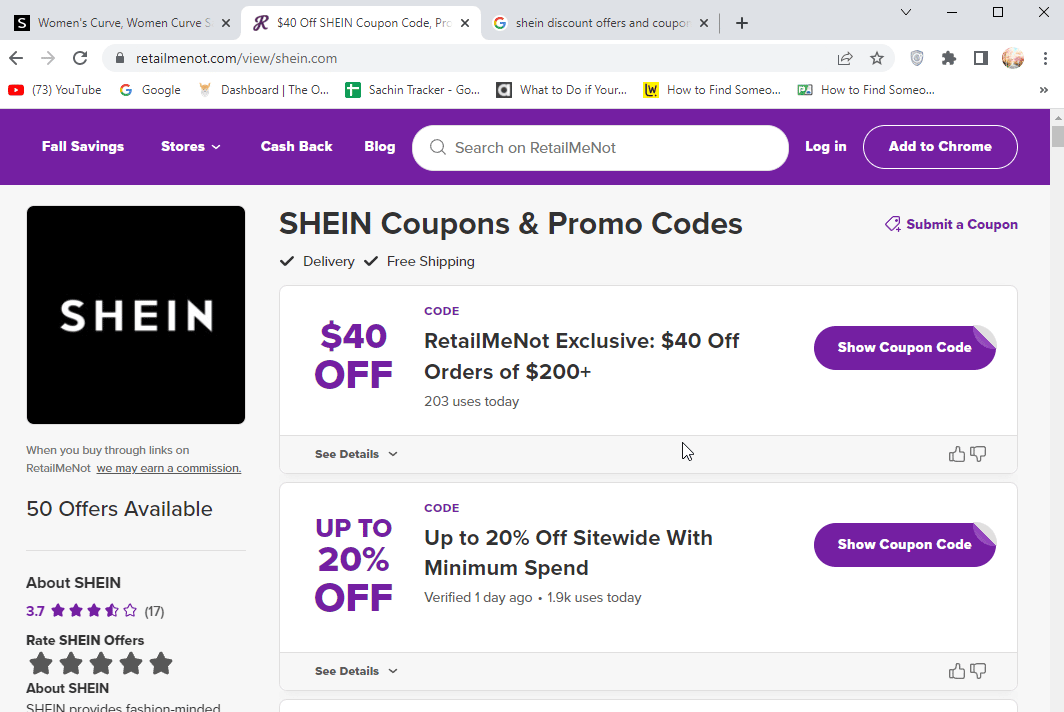Toggle the Delivery filter checkmark
The width and height of the screenshot is (1064, 712).
287,261
